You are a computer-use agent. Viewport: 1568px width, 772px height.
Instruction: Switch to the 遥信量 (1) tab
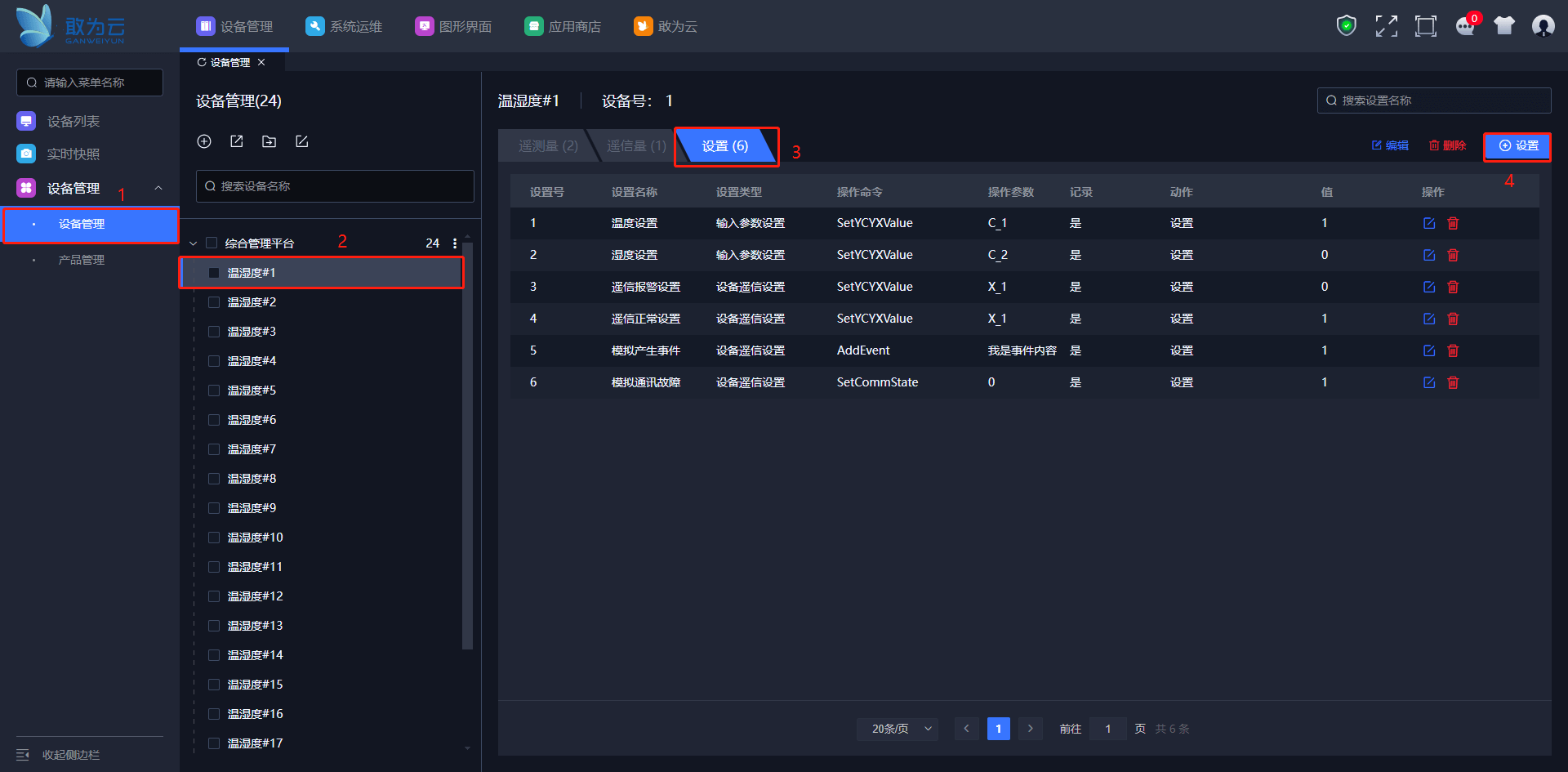click(636, 145)
